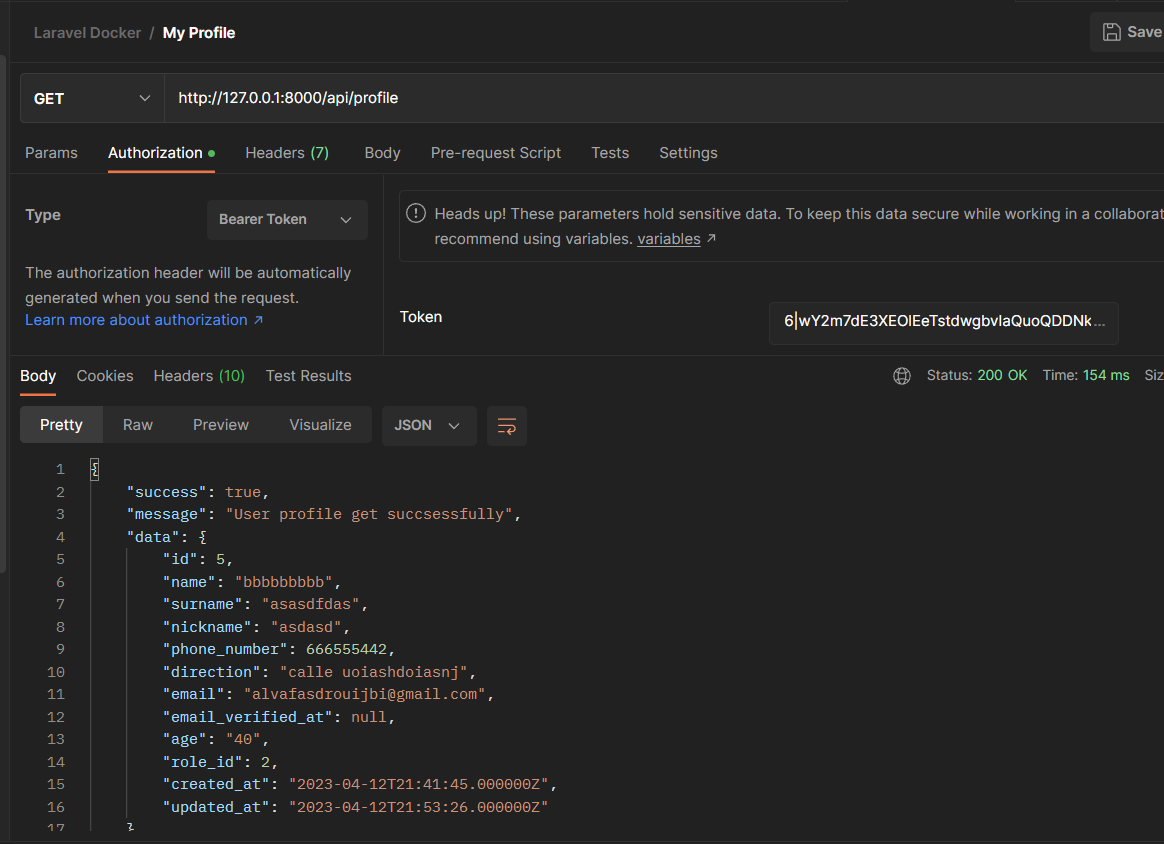Toggle word wrap in the response body

[506, 426]
